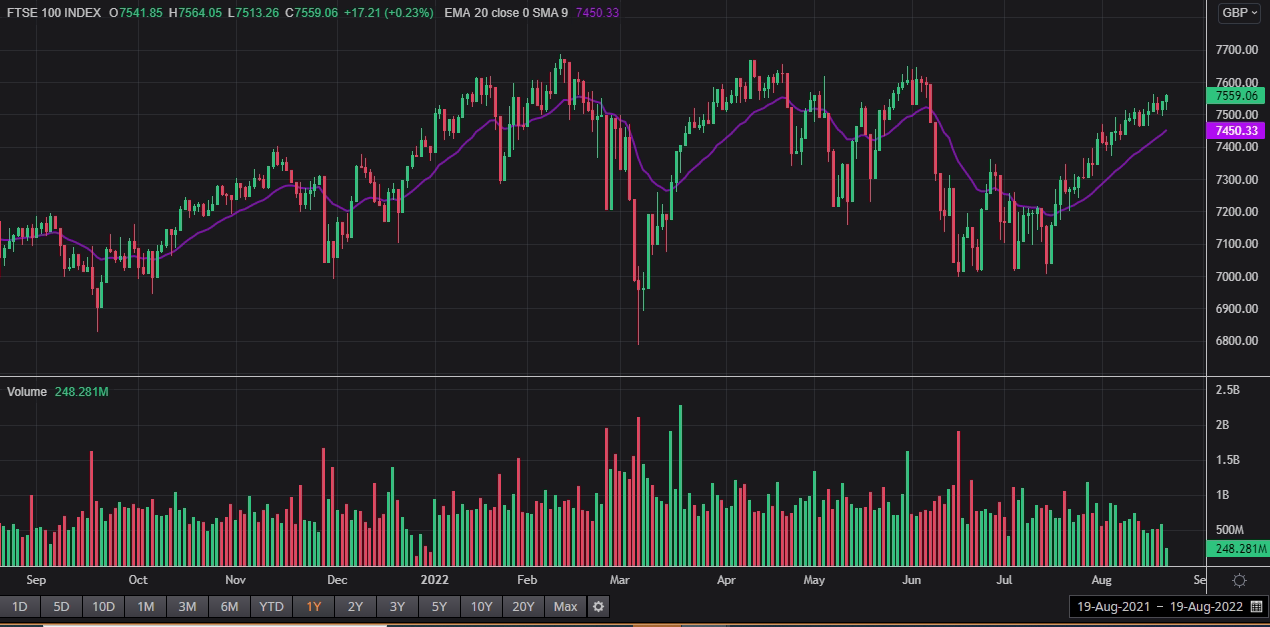Image resolution: width=1270 pixels, height=627 pixels.
Task: Click the 7700.00 price axis label
Action: coord(1235,50)
